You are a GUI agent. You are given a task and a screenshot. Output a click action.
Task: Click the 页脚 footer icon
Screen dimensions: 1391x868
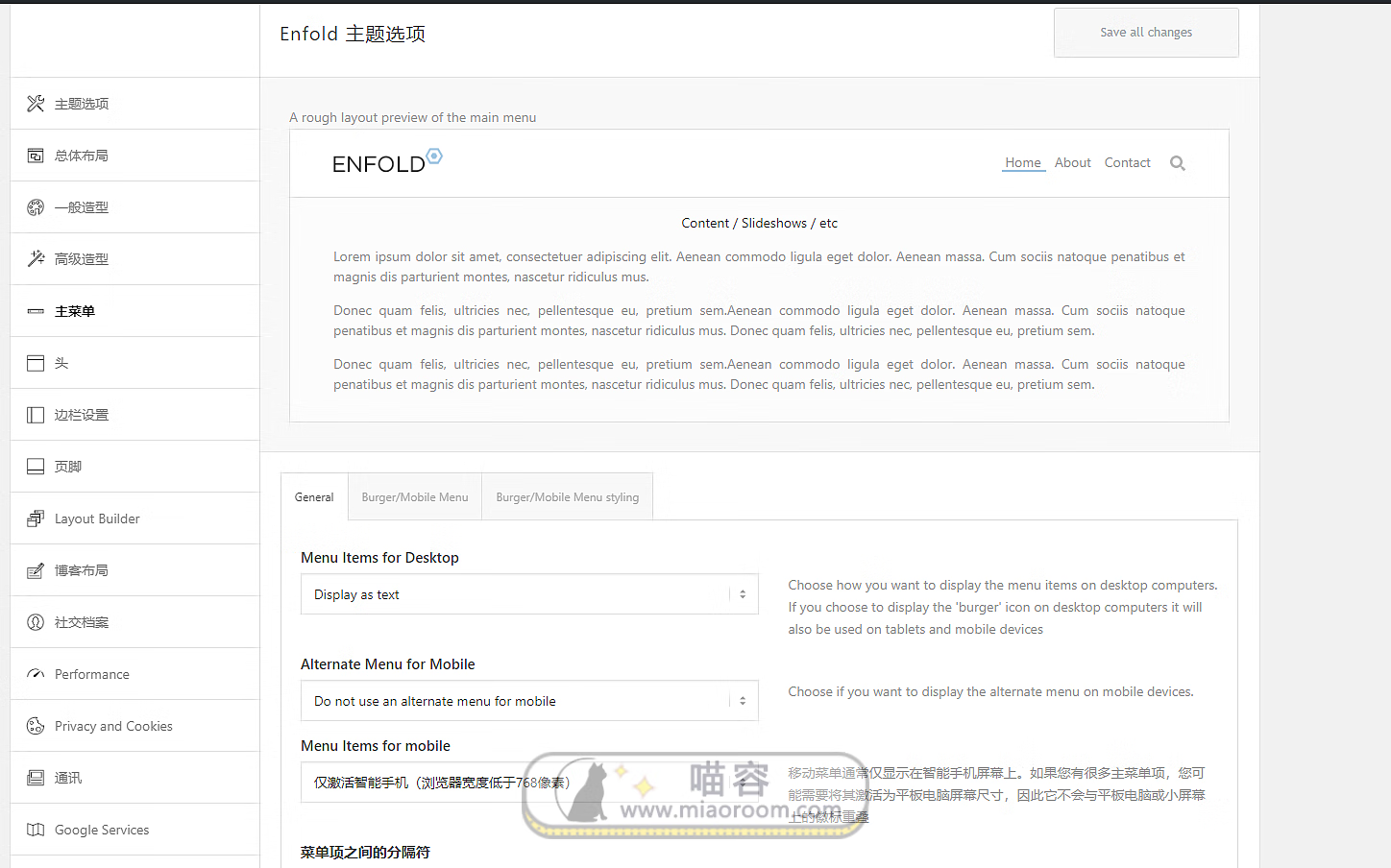(x=36, y=467)
